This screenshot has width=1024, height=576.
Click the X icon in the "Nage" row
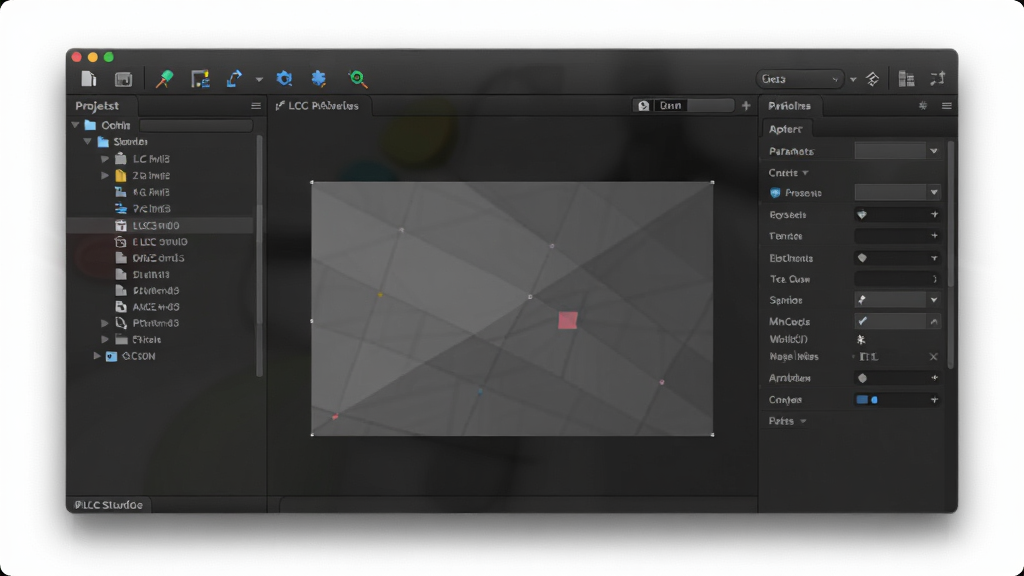933,357
